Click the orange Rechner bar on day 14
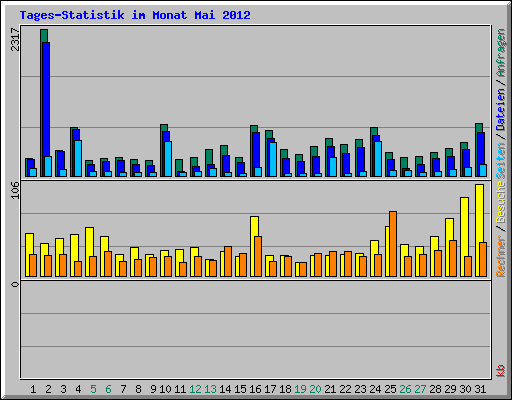The width and height of the screenshot is (512, 400). 228,262
